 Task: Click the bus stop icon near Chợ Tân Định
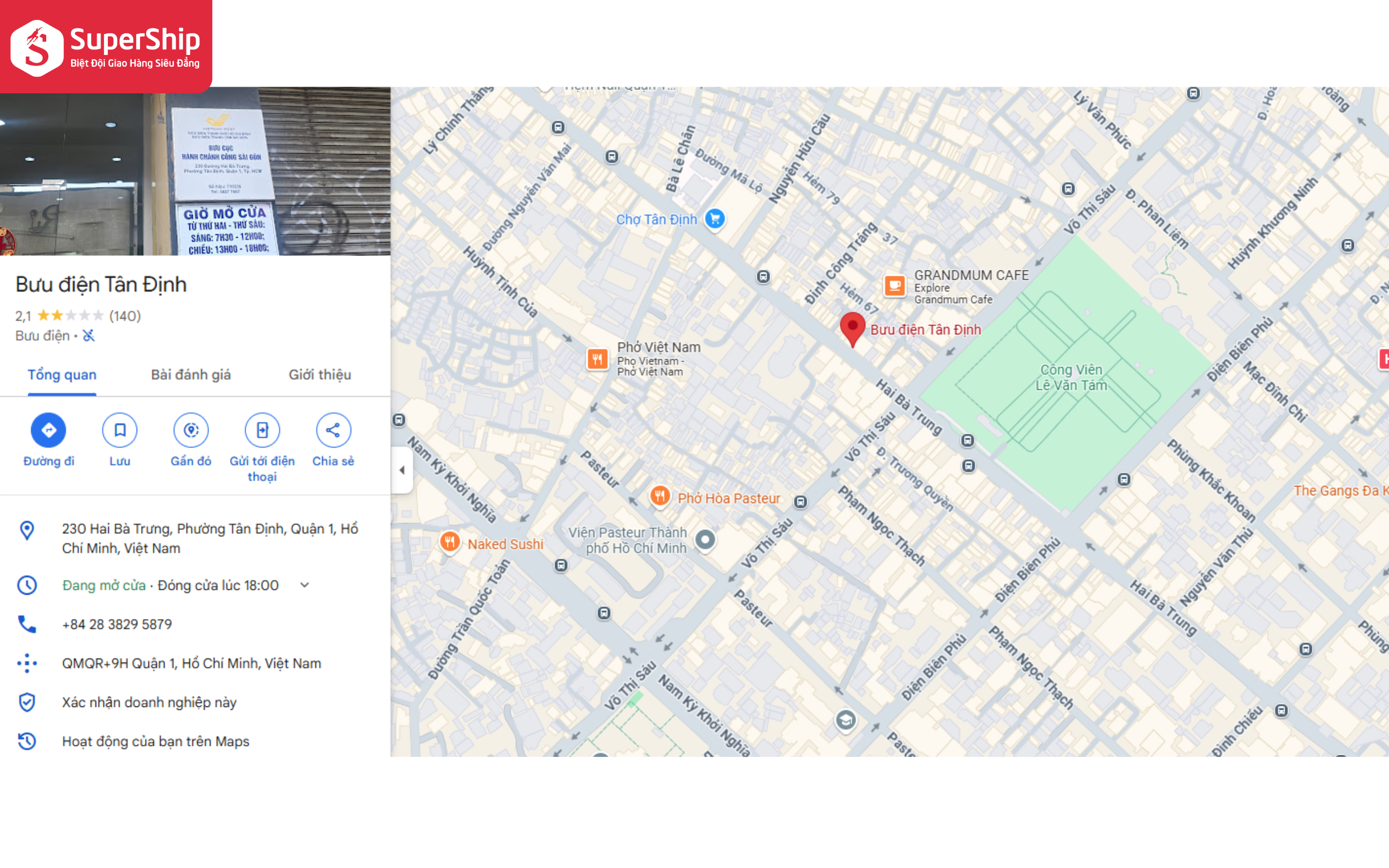[763, 277]
